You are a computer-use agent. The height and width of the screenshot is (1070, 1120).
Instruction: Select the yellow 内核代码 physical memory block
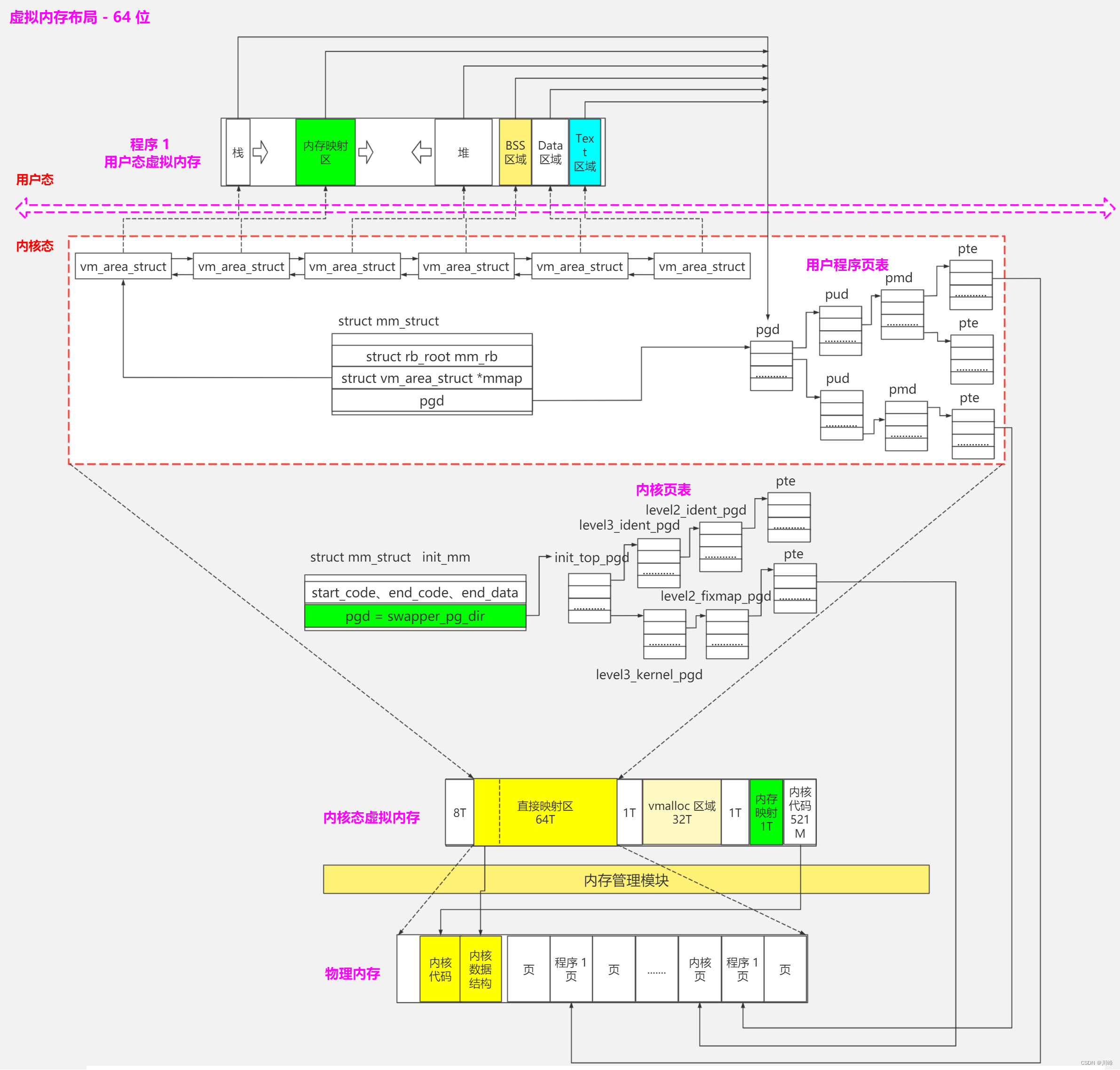440,969
